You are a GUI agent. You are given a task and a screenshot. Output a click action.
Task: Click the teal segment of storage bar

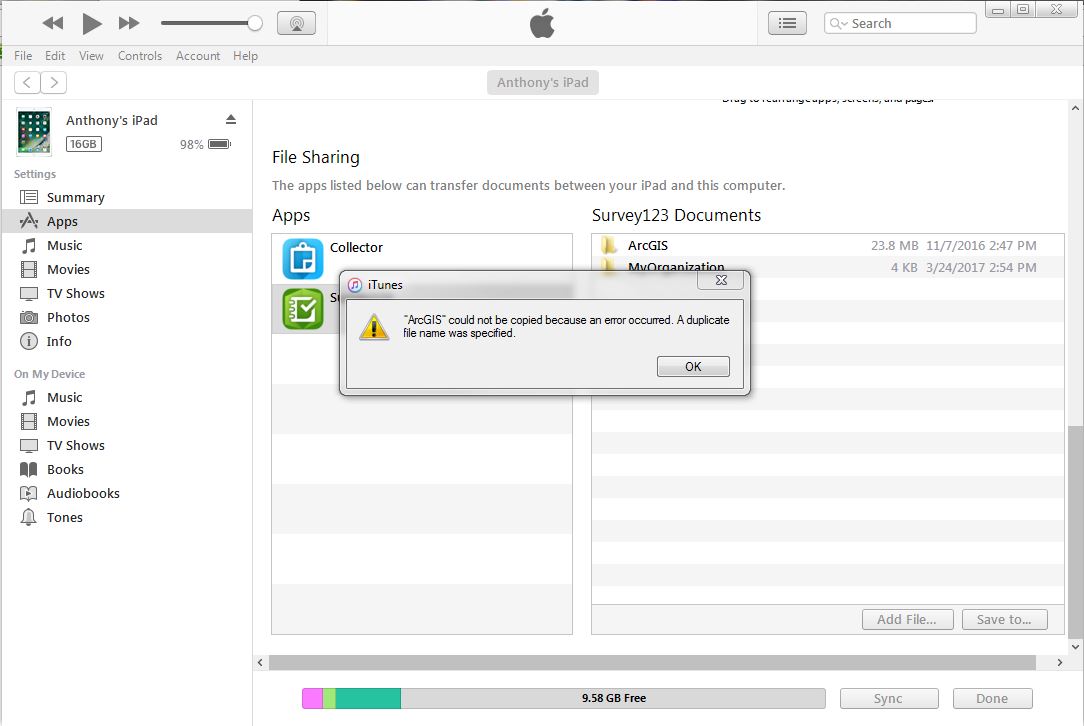tap(368, 698)
